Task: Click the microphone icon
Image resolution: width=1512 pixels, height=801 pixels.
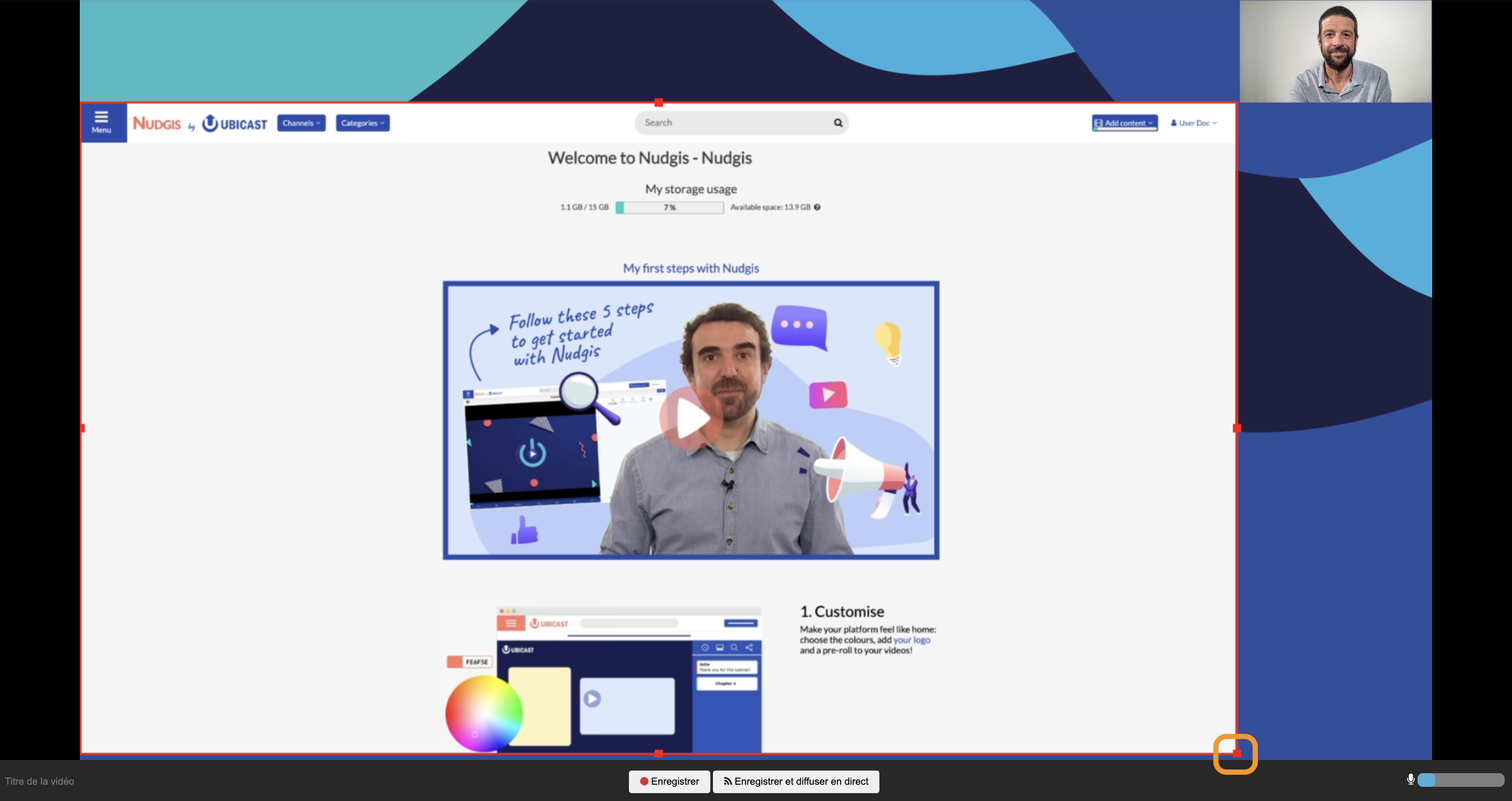Action: click(x=1411, y=779)
